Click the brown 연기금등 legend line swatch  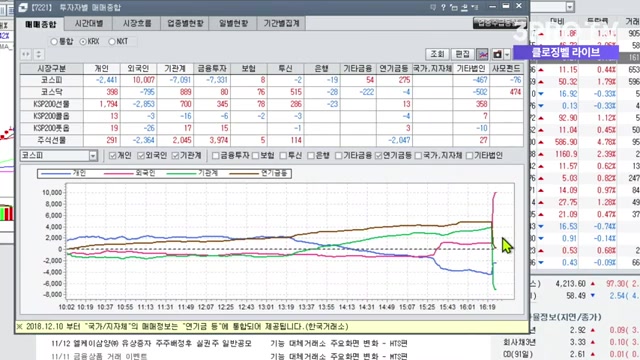point(244,173)
